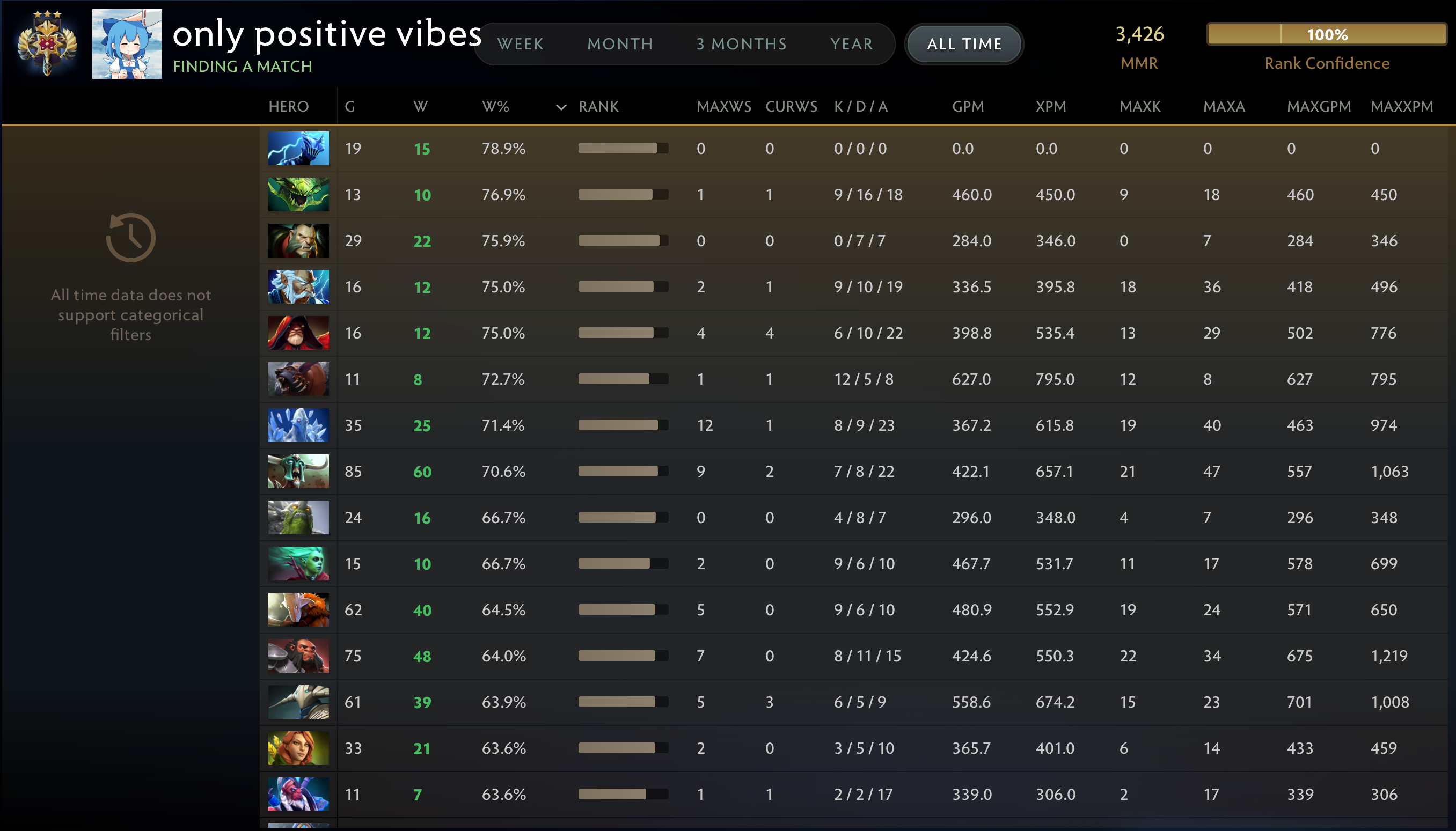Viewport: 1456px width, 831px height.
Task: Click the 12 max win streak value
Action: (705, 425)
